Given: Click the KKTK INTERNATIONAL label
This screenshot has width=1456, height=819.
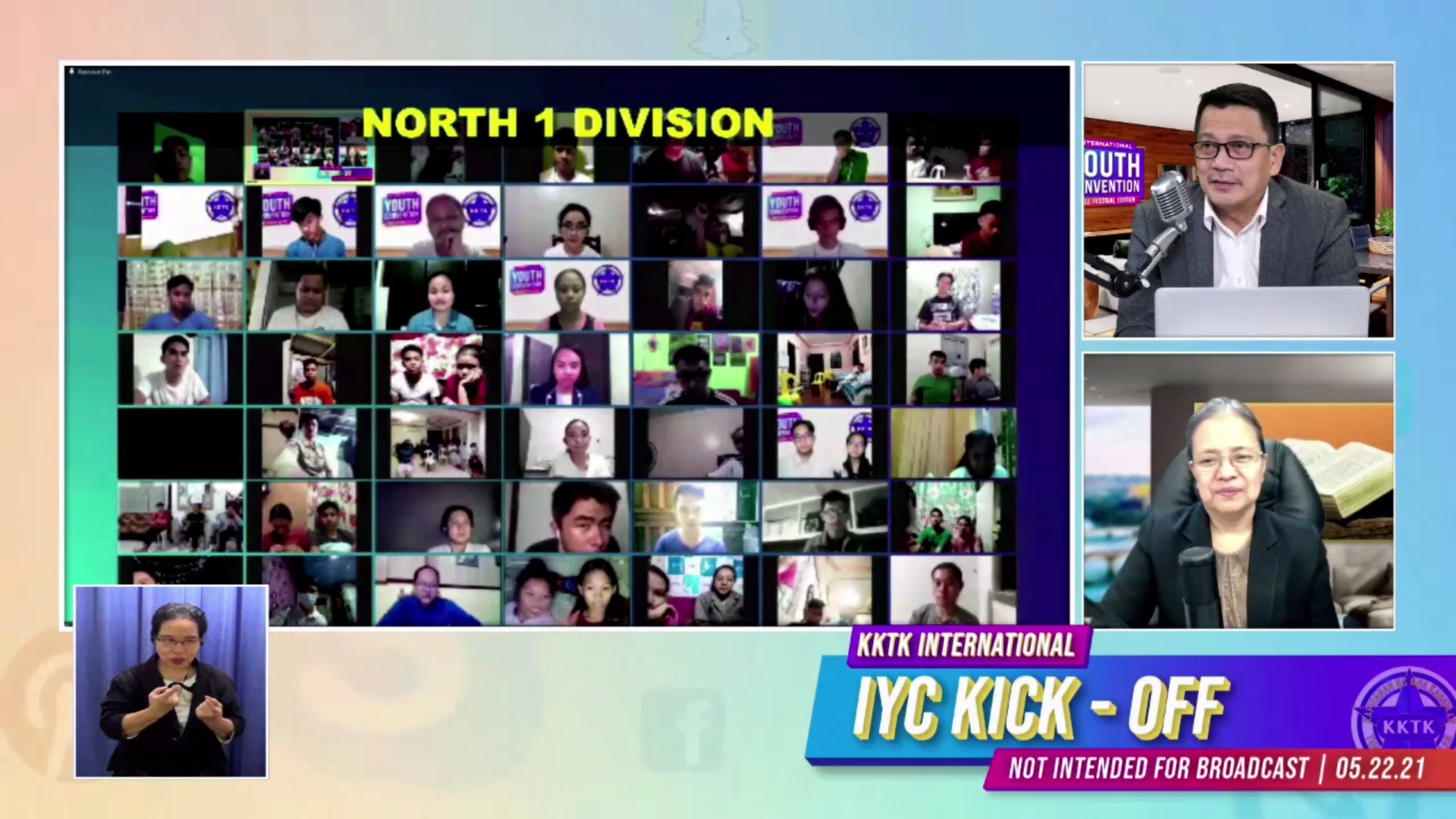Looking at the screenshot, I should 966,645.
